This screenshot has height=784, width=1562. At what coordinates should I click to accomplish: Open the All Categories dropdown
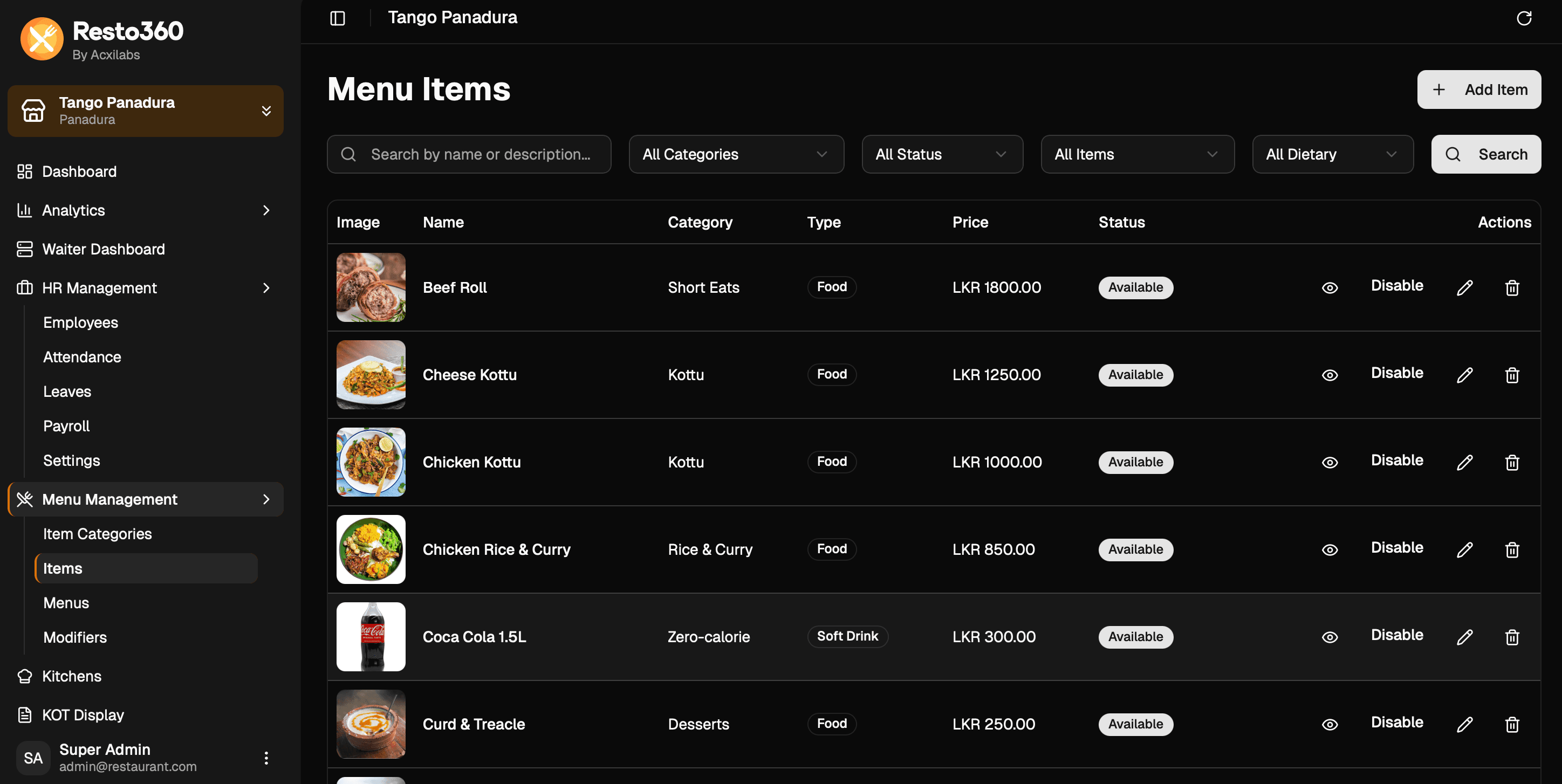pyautogui.click(x=736, y=154)
